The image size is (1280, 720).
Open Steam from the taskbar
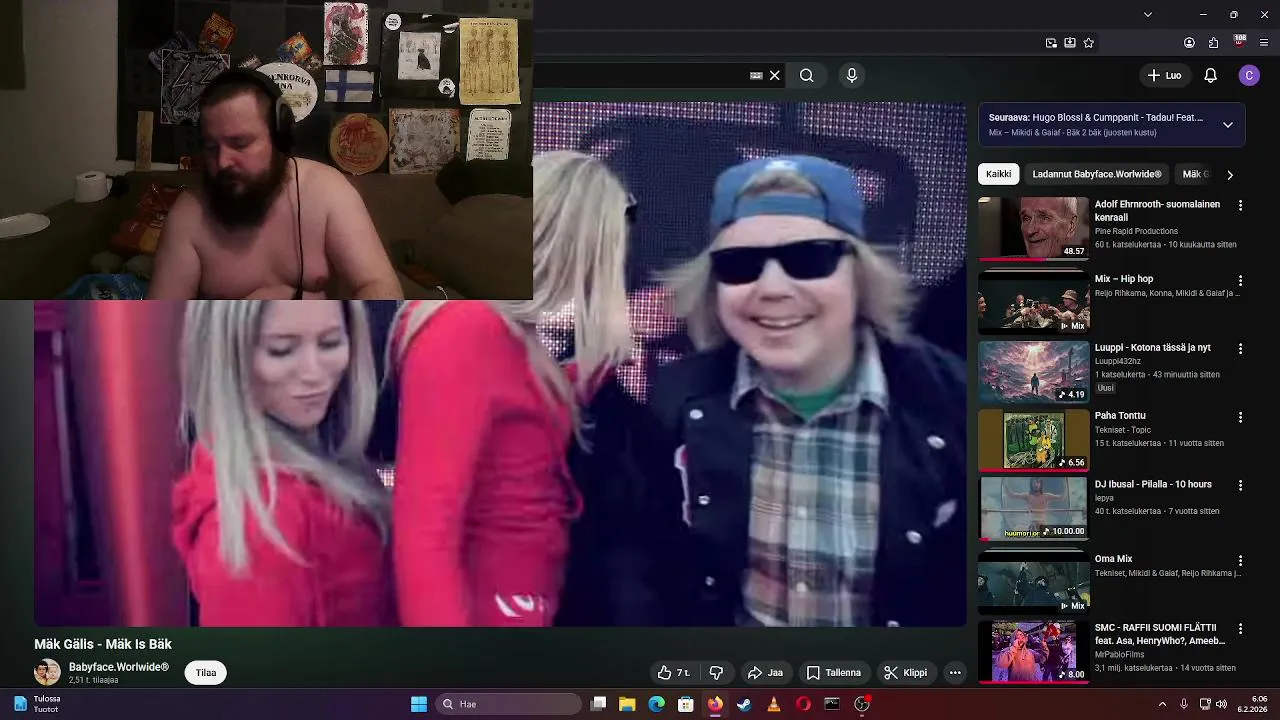744,704
